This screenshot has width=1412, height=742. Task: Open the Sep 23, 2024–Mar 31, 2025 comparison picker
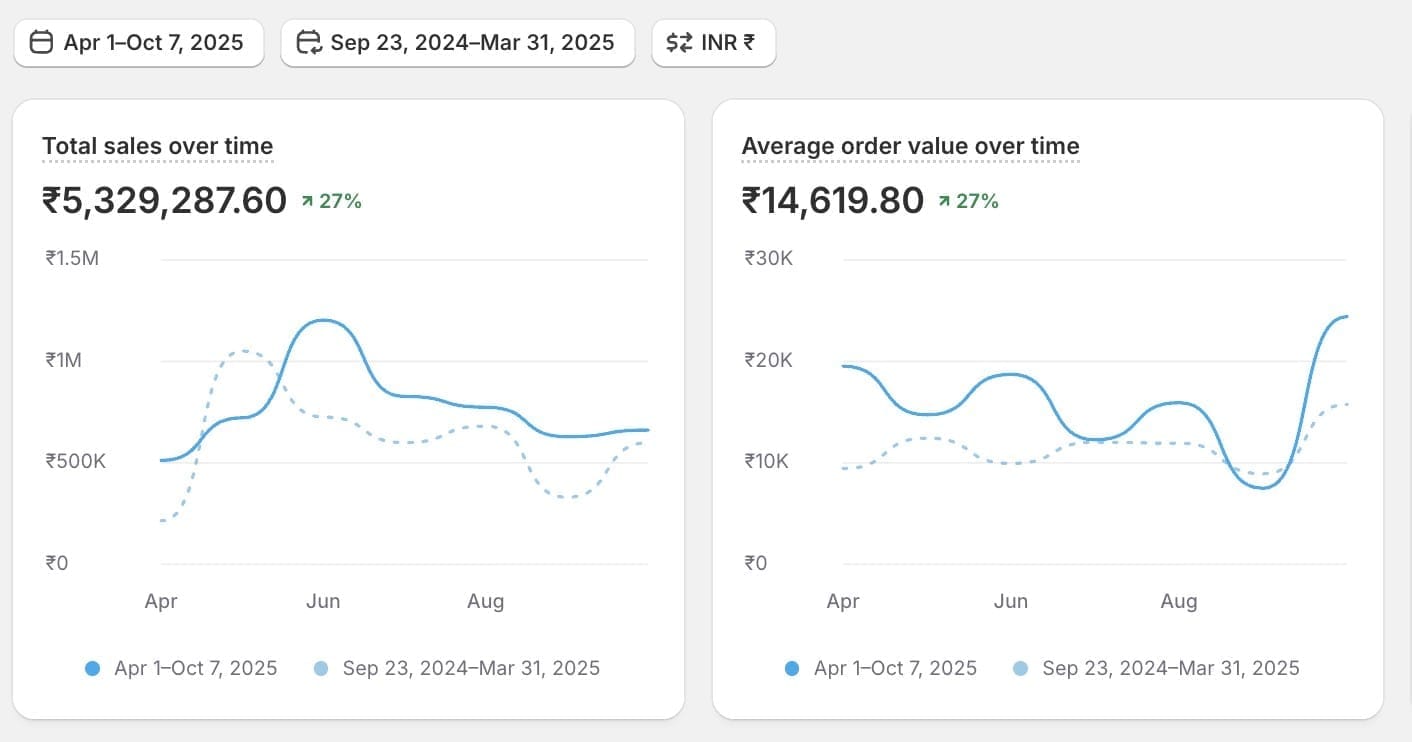click(458, 43)
